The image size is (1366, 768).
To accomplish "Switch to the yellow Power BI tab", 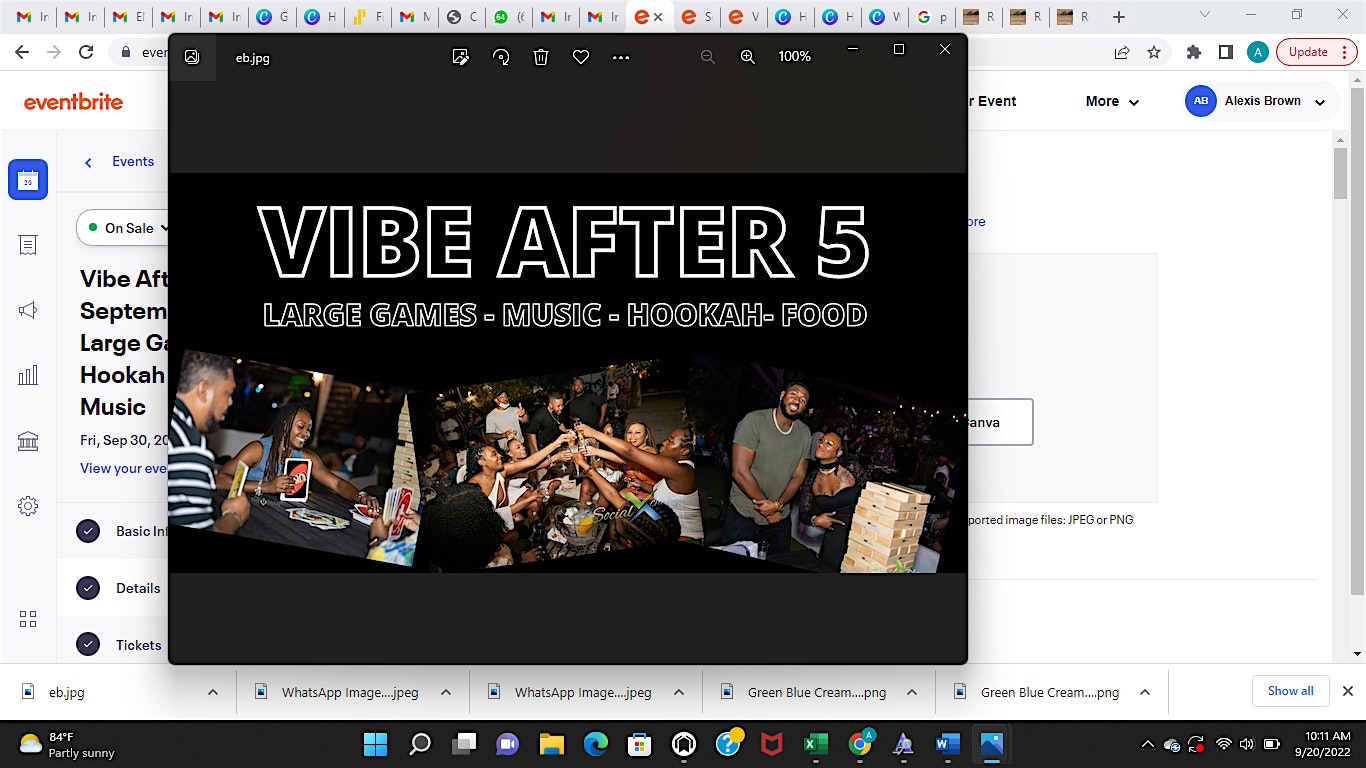I will point(366,17).
